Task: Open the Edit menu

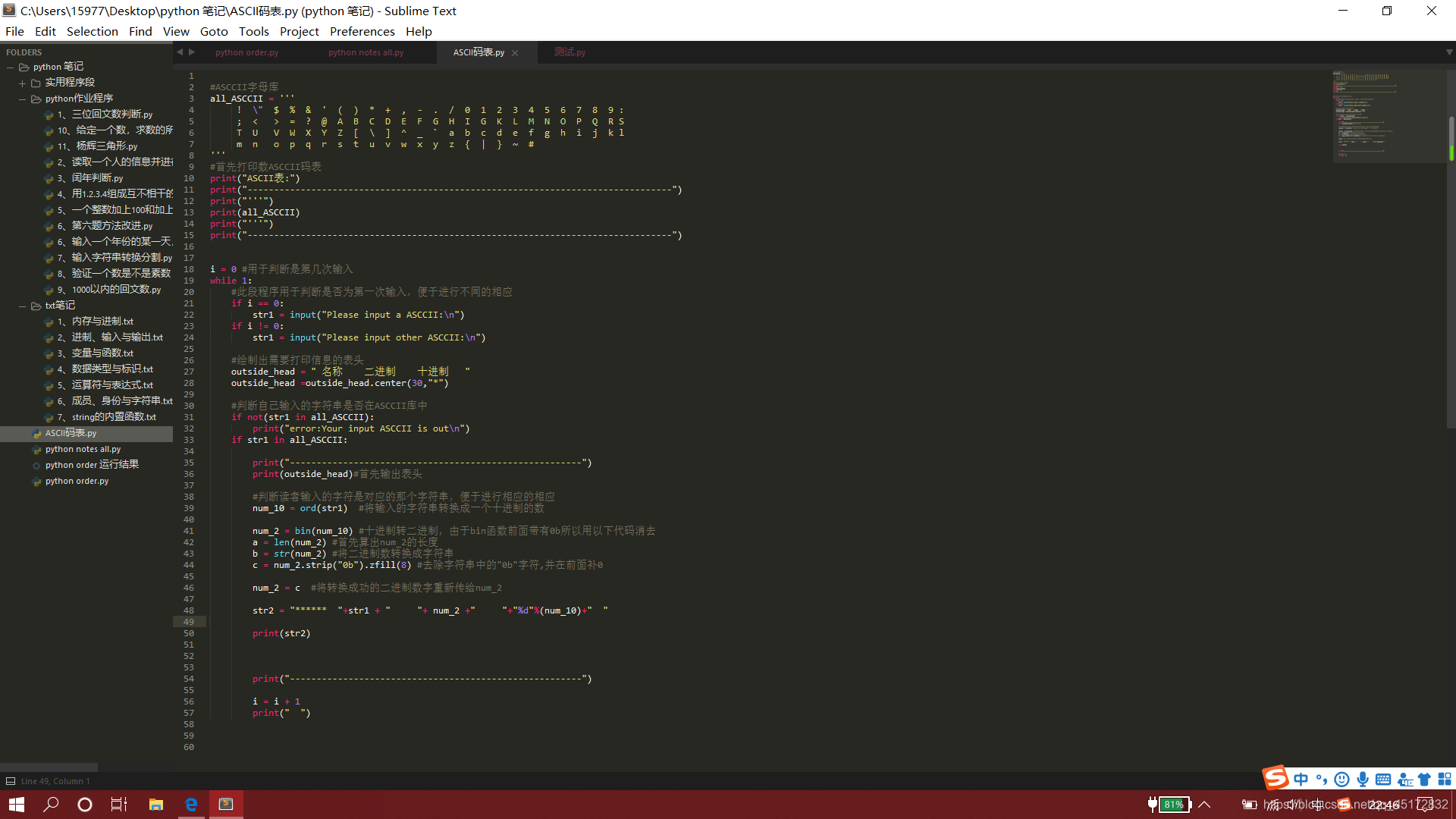Action: coord(45,31)
